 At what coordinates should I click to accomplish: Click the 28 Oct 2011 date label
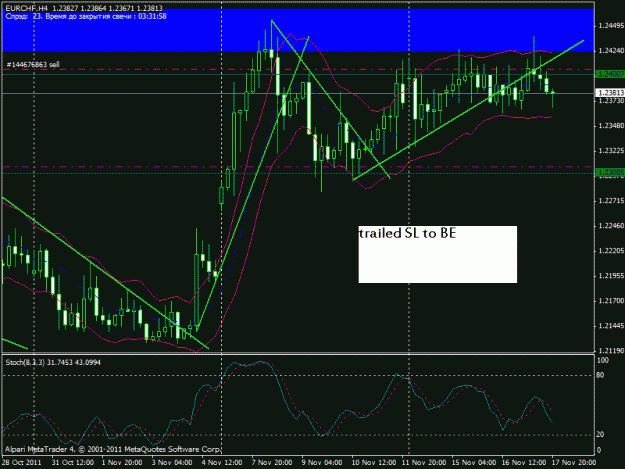22,463
